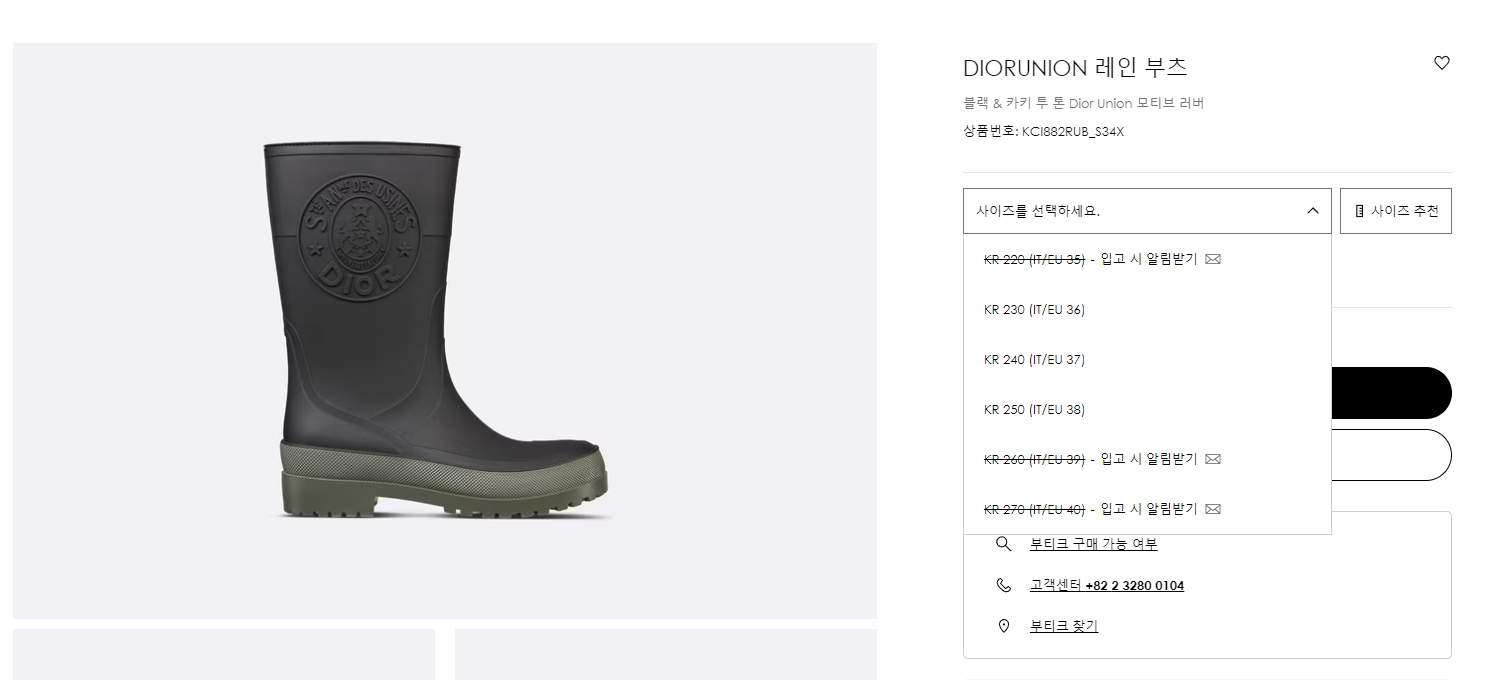Click ruler icon in 사이즈 추천 button
This screenshot has height=680, width=1494.
pos(1359,211)
